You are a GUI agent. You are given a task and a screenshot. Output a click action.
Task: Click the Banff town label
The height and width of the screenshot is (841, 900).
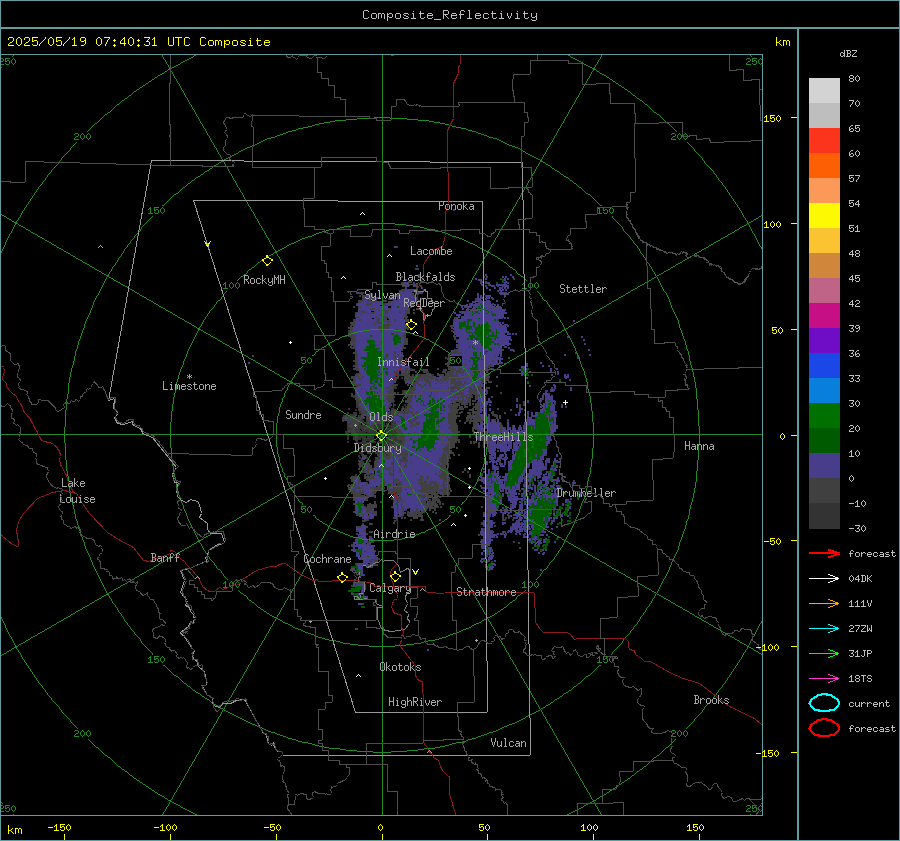(x=165, y=557)
